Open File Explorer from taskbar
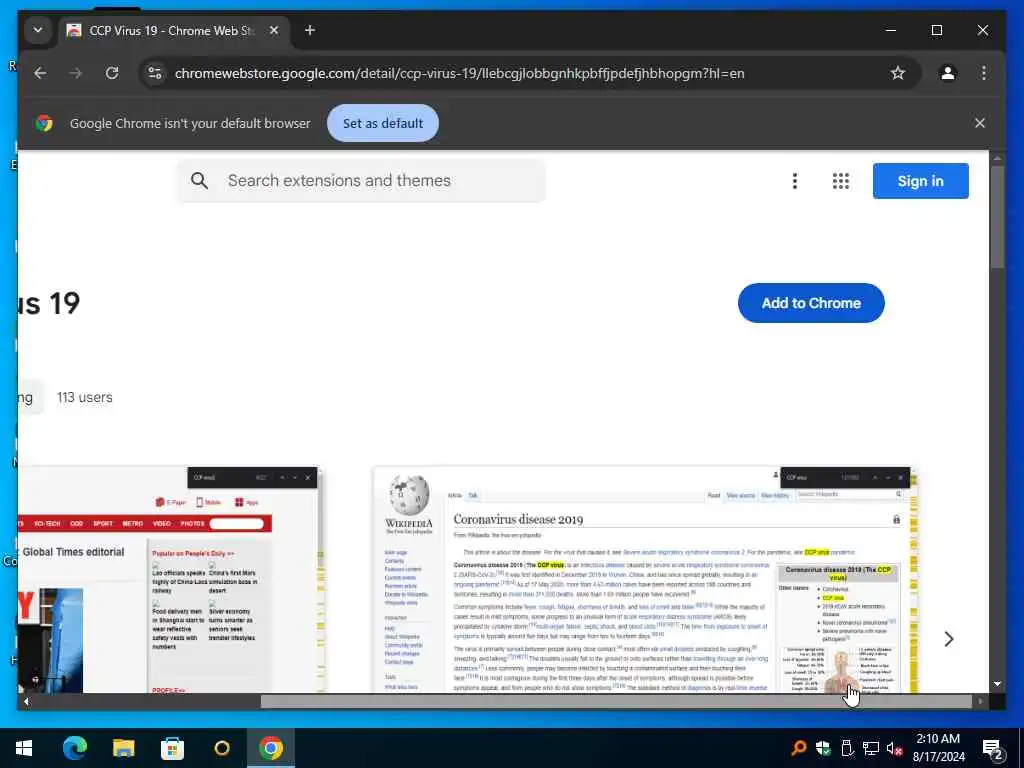 (123, 748)
